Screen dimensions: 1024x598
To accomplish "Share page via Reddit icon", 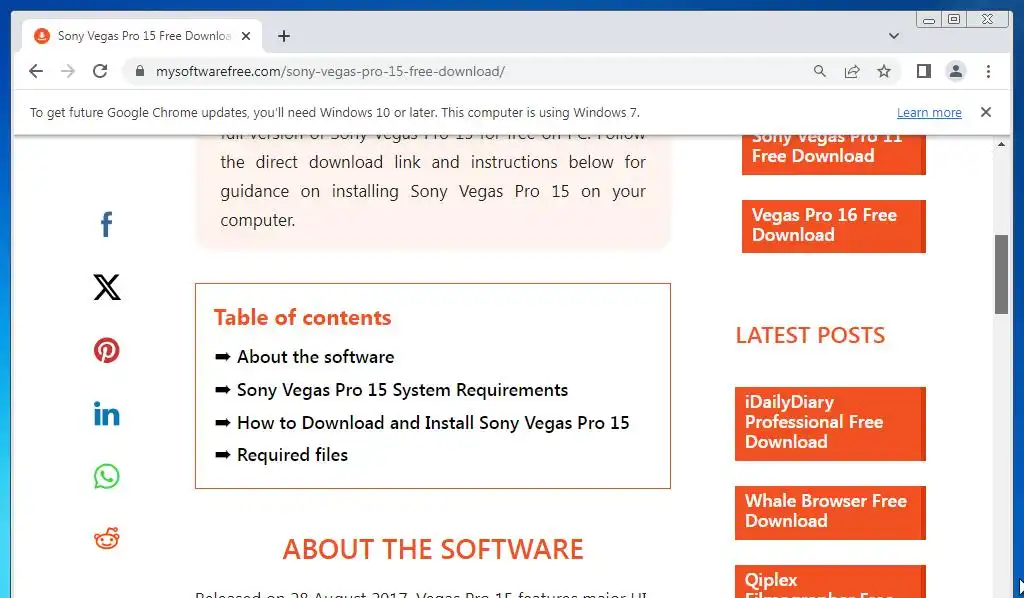I will pos(106,539).
